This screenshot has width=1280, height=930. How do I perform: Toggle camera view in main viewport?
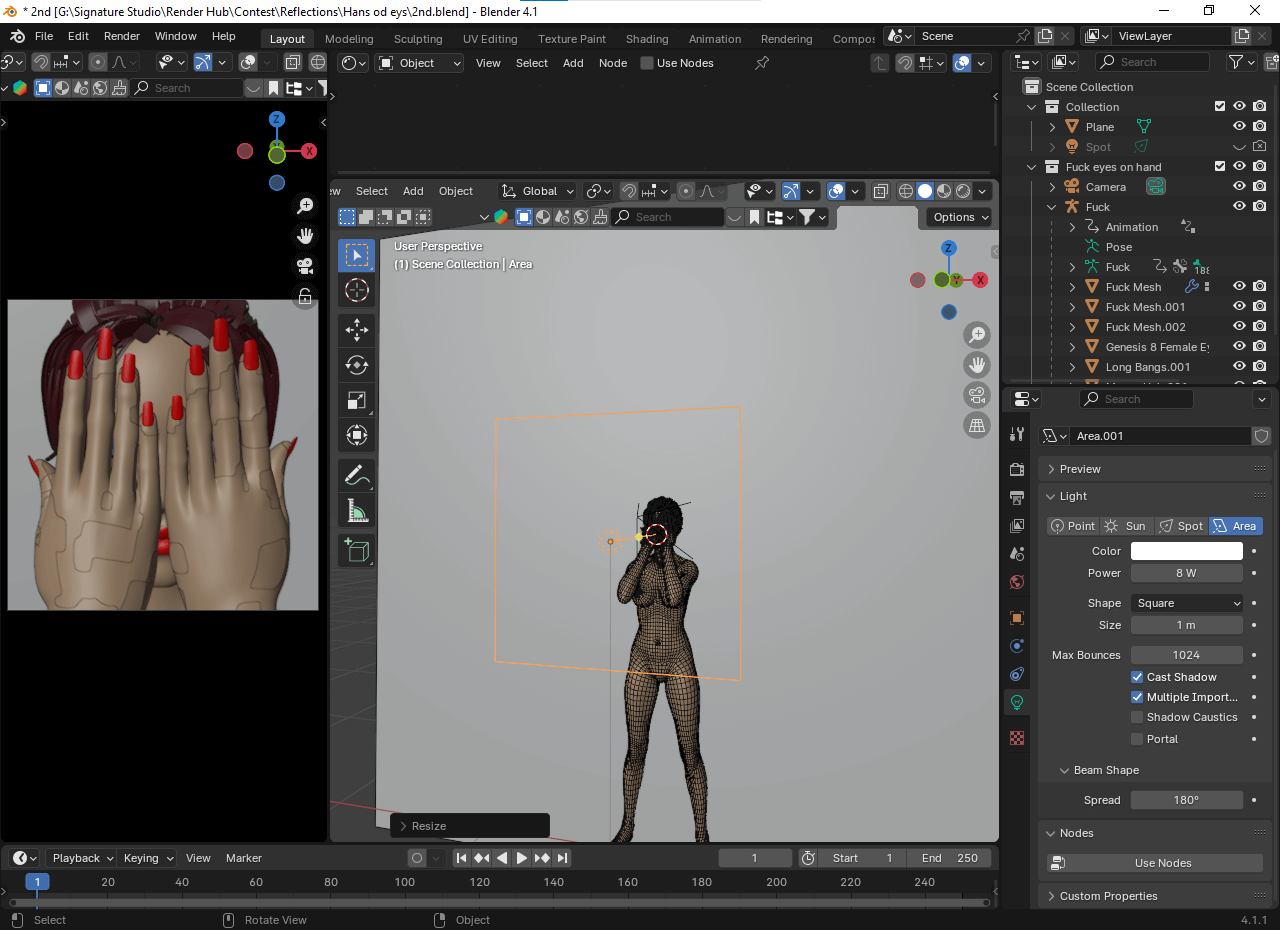click(977, 395)
